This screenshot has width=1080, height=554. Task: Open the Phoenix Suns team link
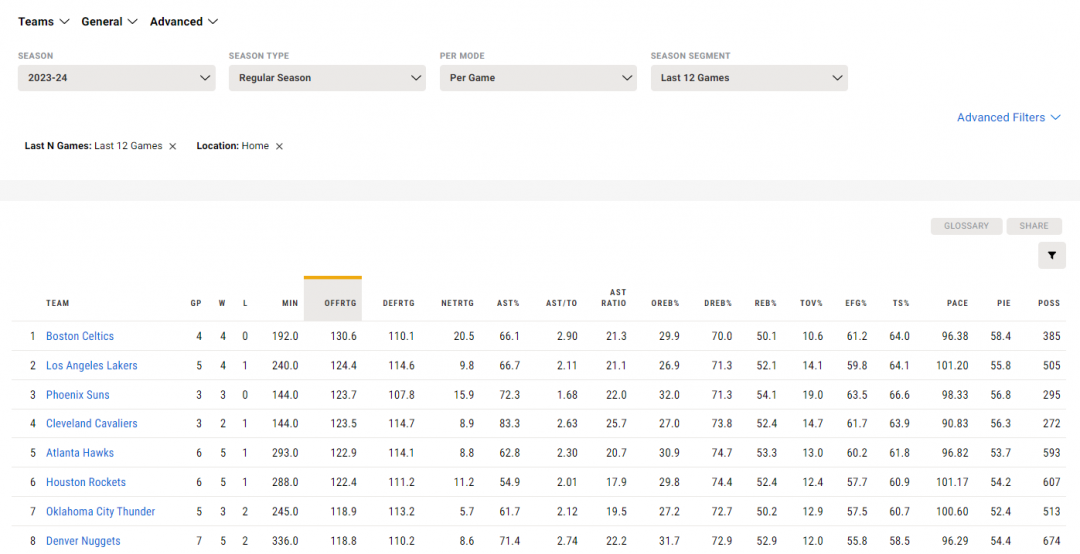click(x=78, y=395)
